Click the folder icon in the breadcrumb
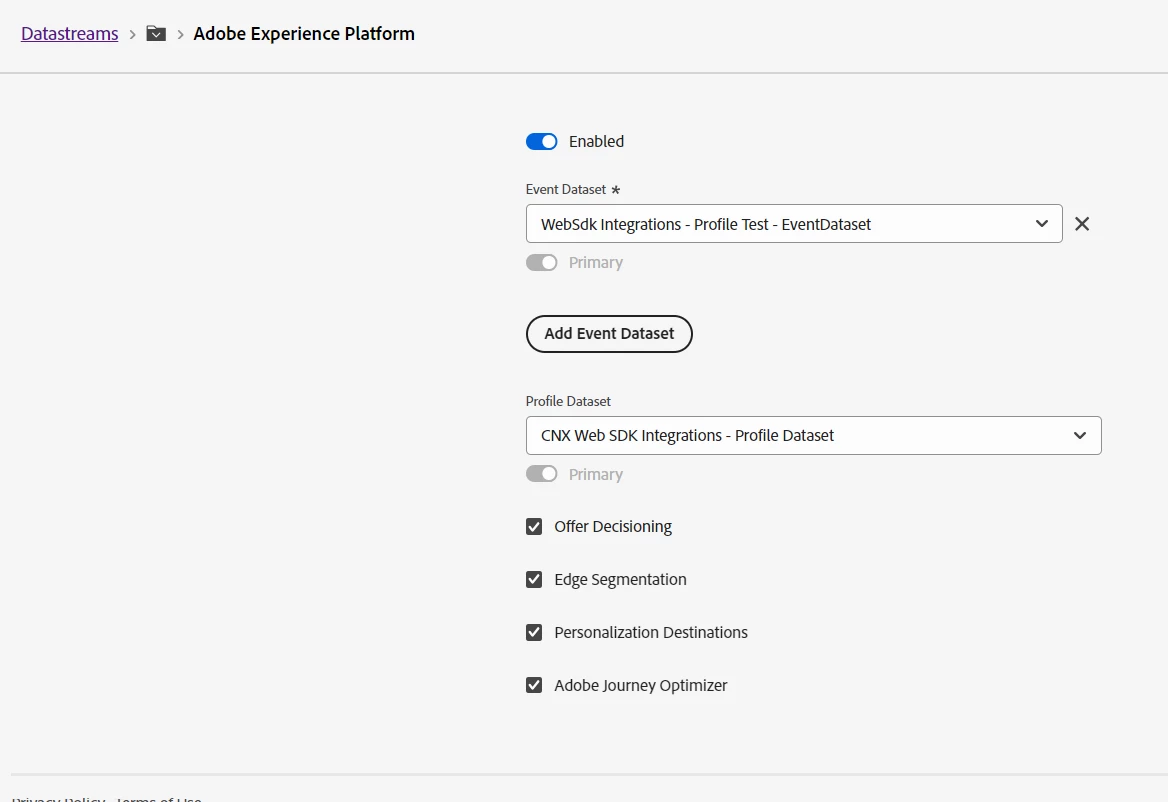1168x802 pixels. tap(156, 34)
